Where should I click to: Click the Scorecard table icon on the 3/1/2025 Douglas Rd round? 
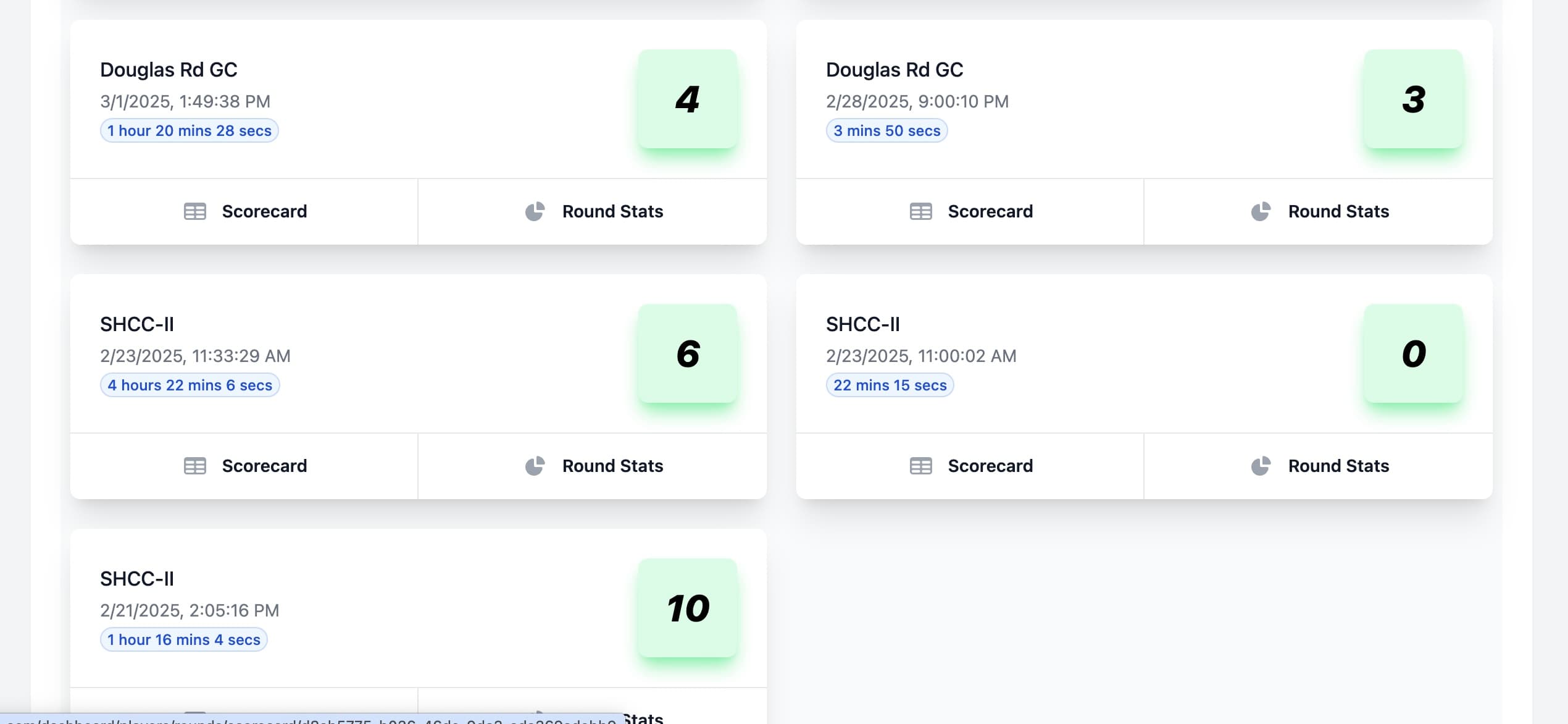tap(195, 211)
